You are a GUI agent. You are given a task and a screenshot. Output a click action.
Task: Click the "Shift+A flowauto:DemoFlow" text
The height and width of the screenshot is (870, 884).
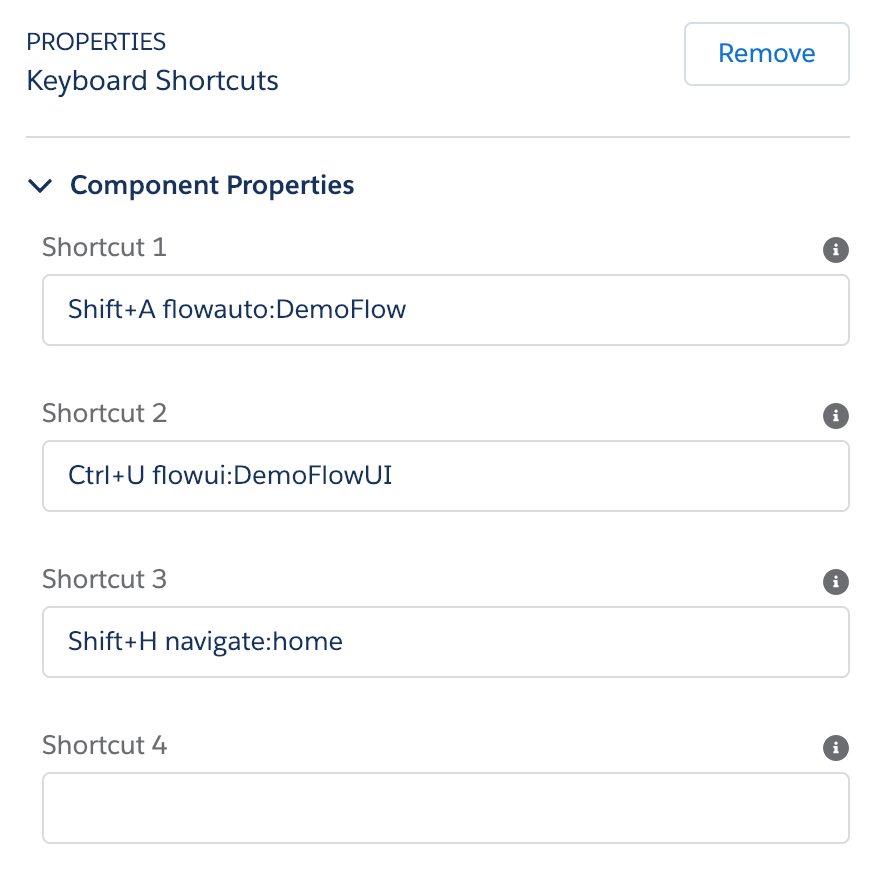237,310
